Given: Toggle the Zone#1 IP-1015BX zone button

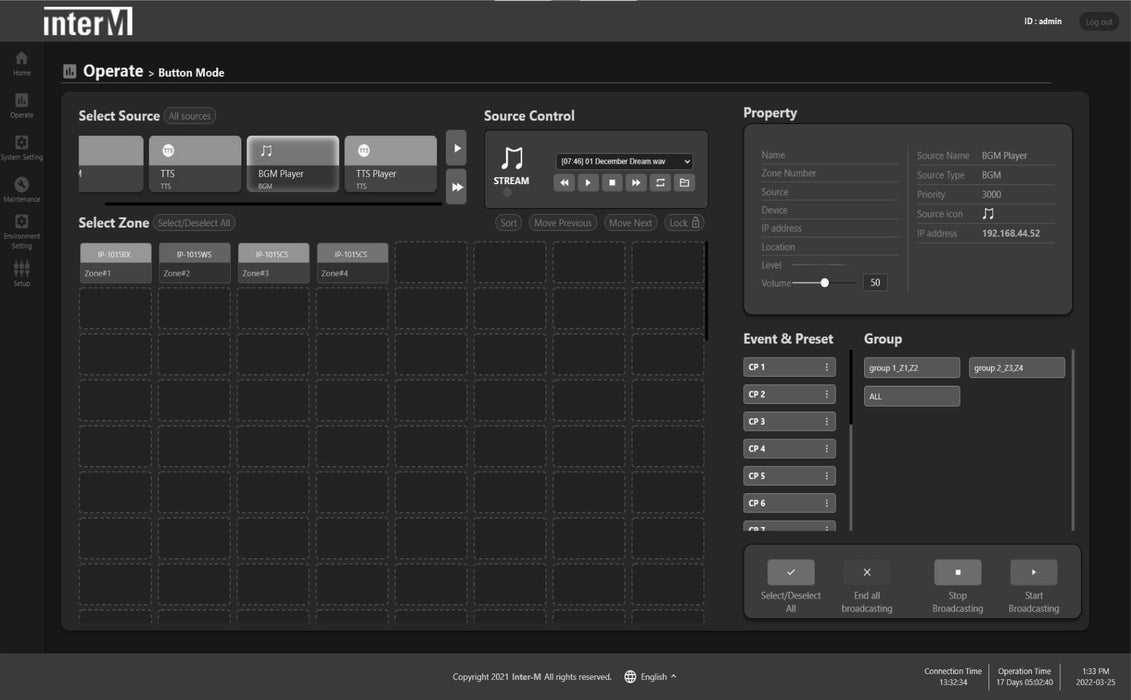Looking at the screenshot, I should (116, 264).
